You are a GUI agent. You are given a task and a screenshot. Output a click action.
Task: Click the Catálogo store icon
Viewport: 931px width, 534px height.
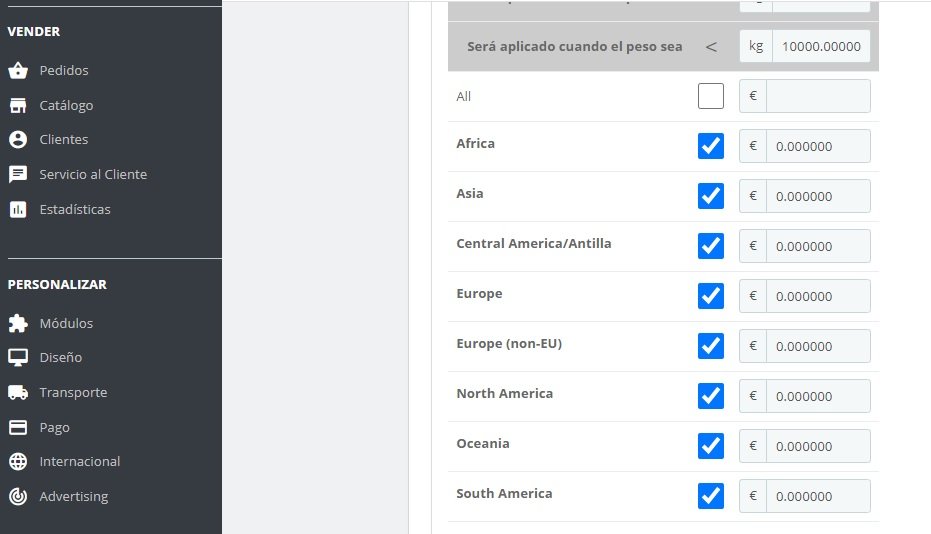(18, 106)
